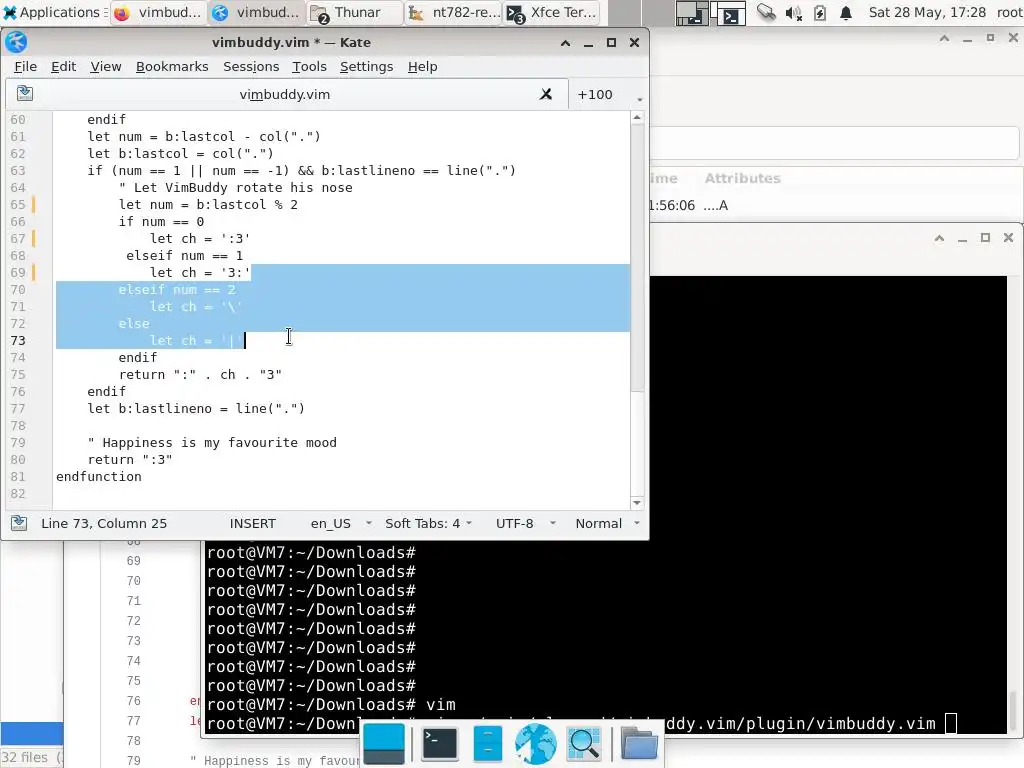The image size is (1024, 768).
Task: Click the editor scrollbar down arrow
Action: tap(637, 503)
